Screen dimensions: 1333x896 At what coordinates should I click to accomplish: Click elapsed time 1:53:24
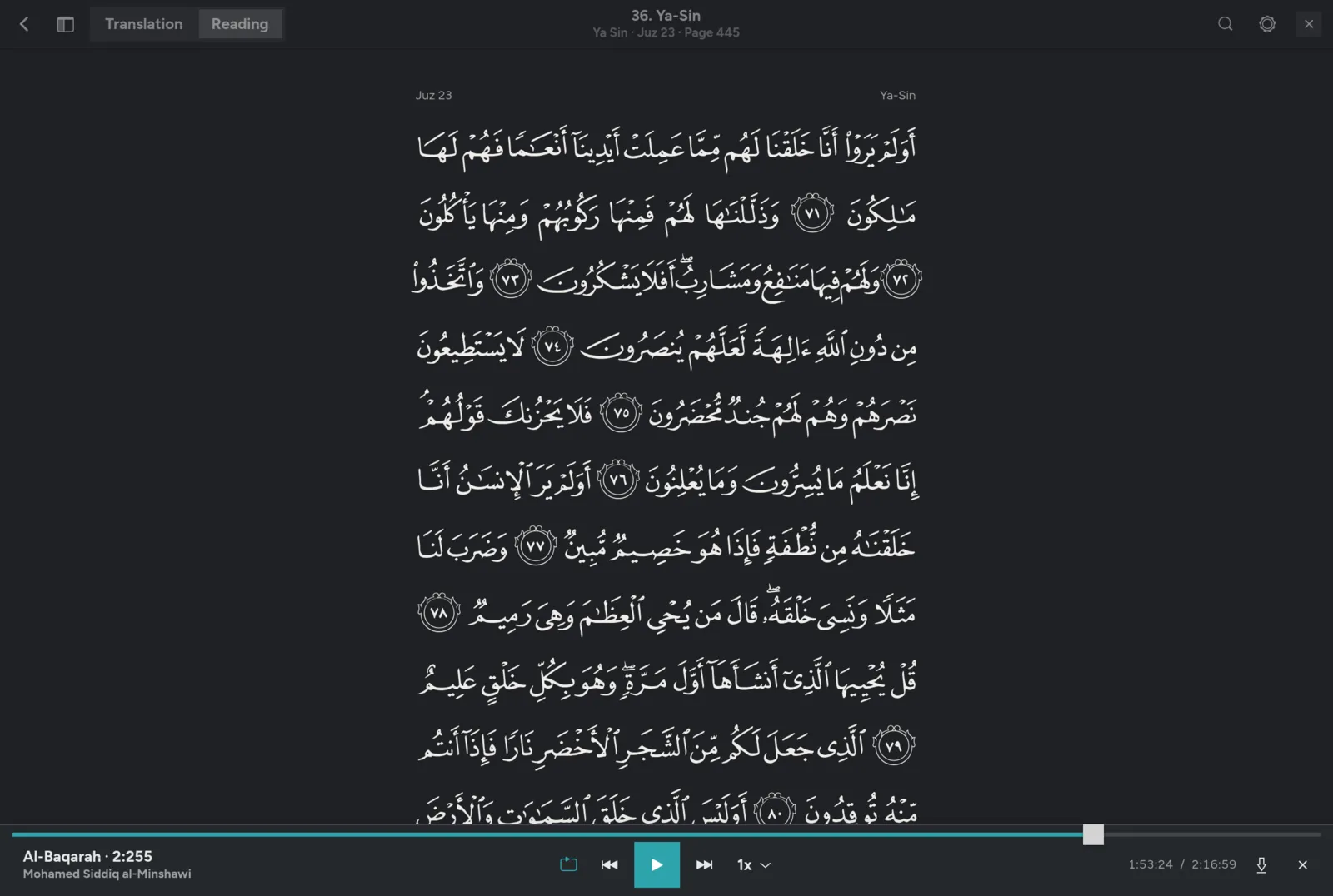pos(1150,864)
